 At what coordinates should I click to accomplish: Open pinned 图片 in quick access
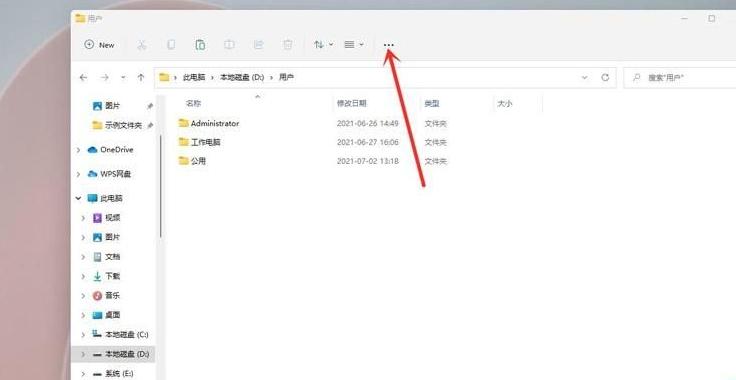point(113,106)
